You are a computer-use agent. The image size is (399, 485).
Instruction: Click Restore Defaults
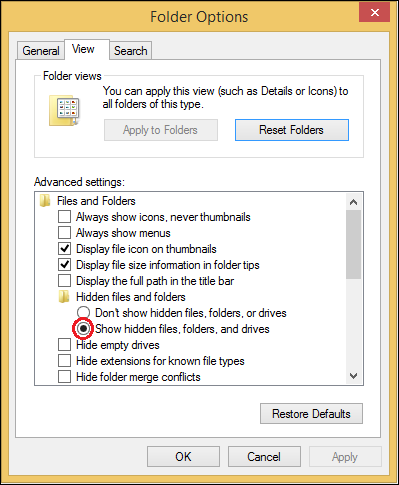pyautogui.click(x=311, y=414)
